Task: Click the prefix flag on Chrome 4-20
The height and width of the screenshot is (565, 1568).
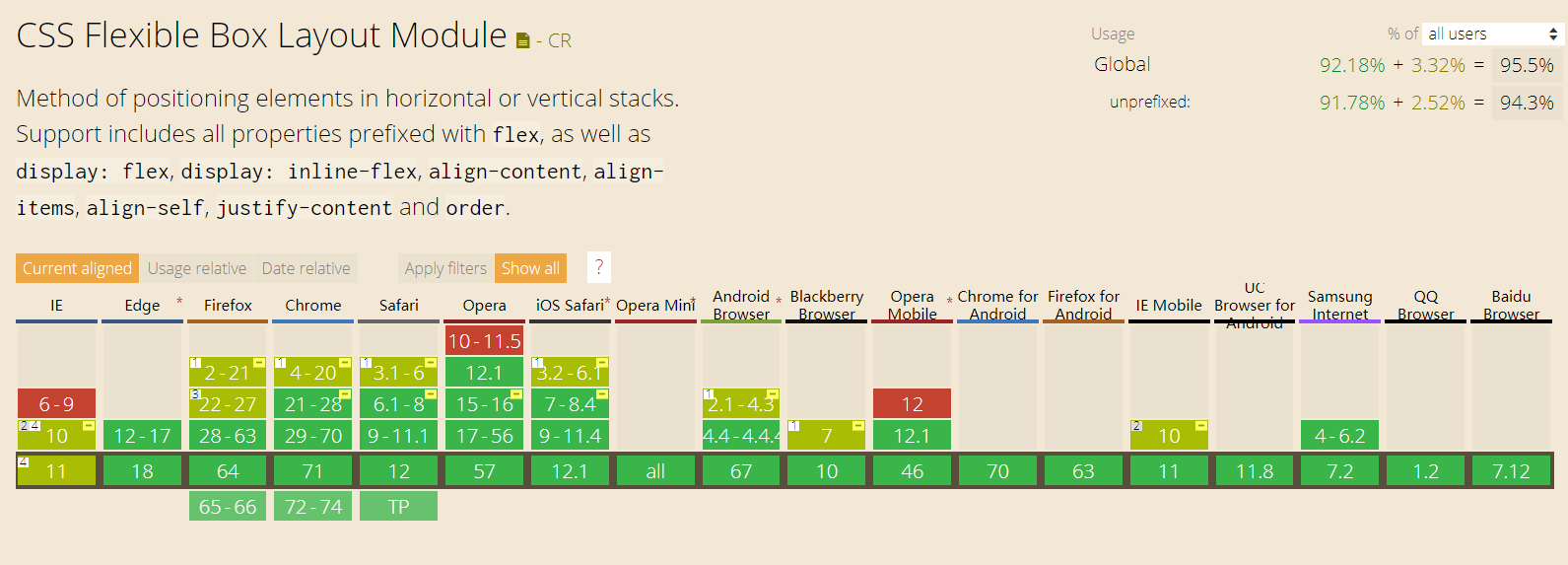Action: pos(345,363)
